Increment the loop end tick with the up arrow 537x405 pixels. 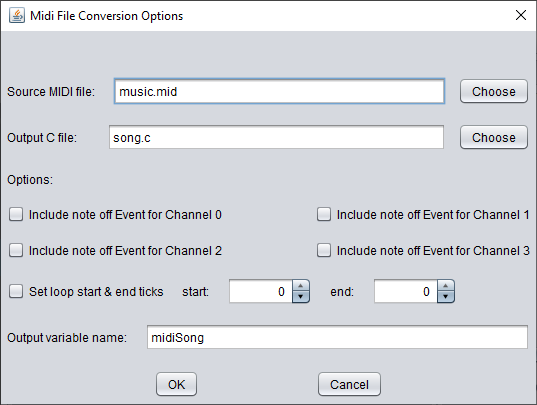pos(446,286)
